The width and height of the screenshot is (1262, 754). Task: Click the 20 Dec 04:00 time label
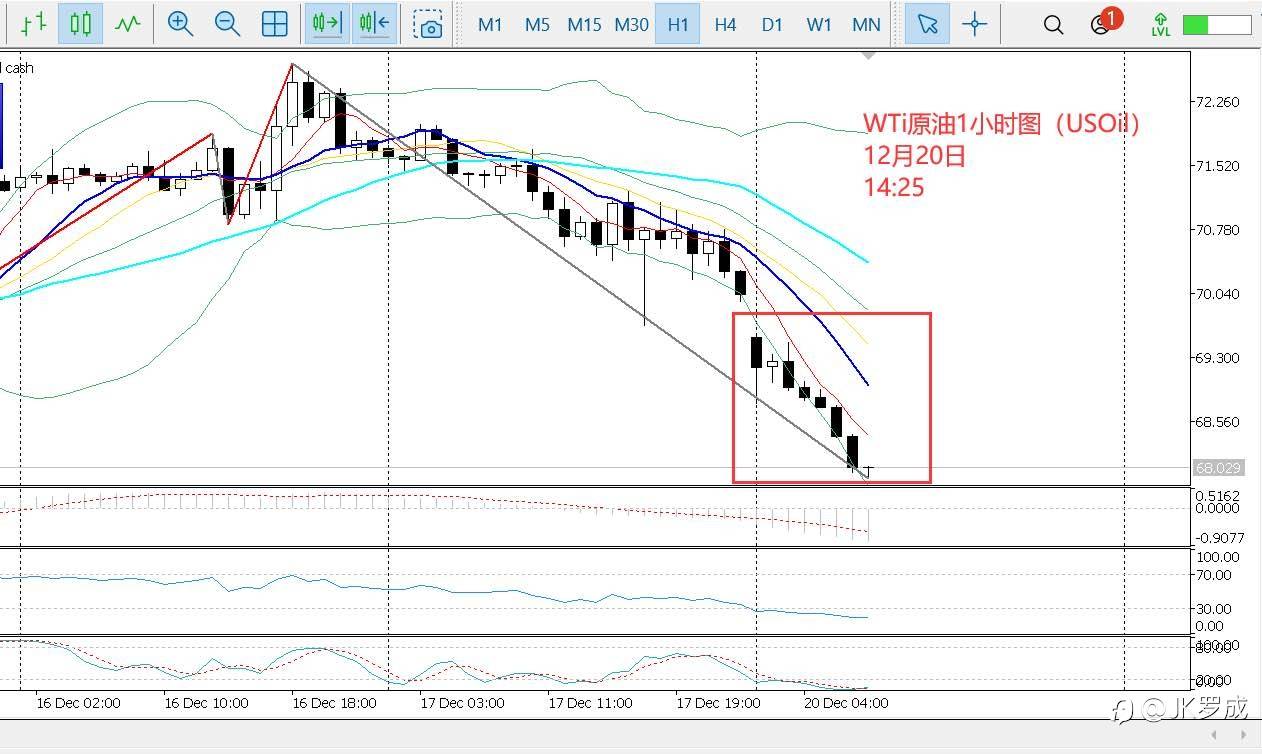(846, 703)
